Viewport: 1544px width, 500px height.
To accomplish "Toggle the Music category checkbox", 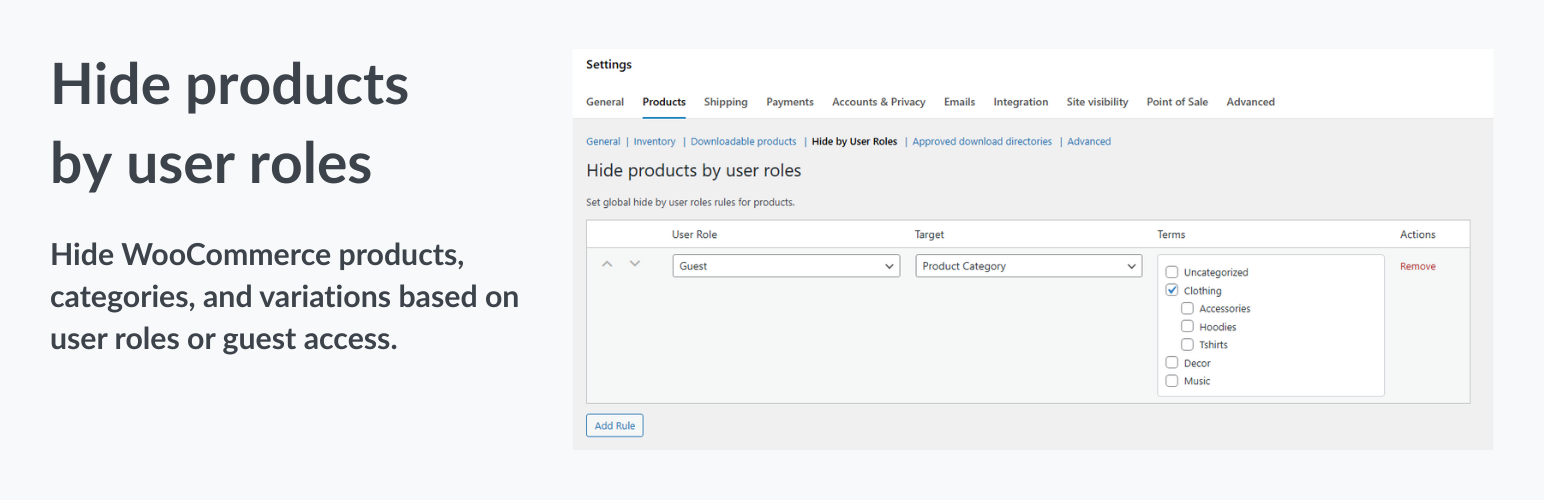I will coord(1172,381).
